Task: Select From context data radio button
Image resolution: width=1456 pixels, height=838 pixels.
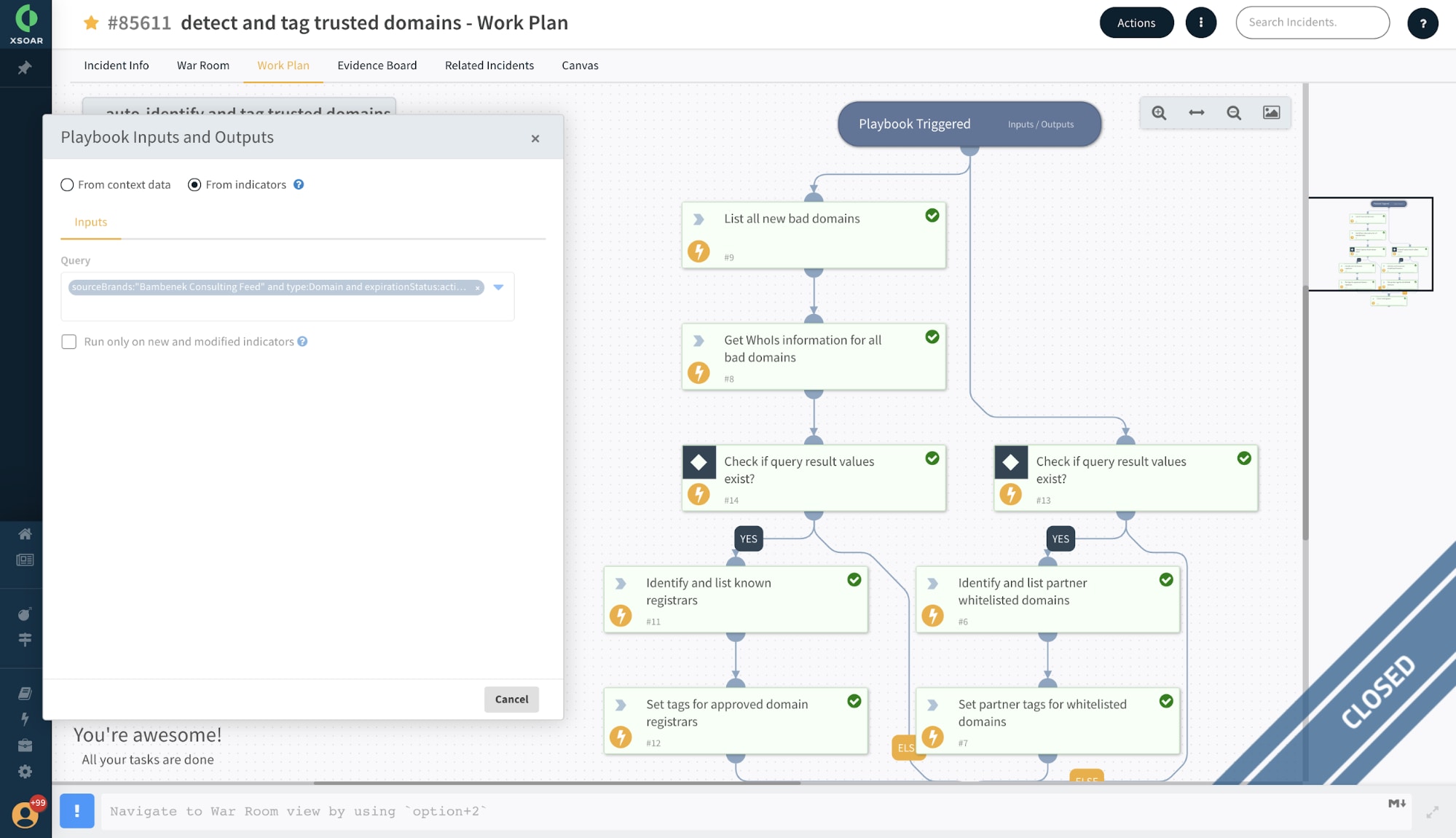Action: [67, 185]
